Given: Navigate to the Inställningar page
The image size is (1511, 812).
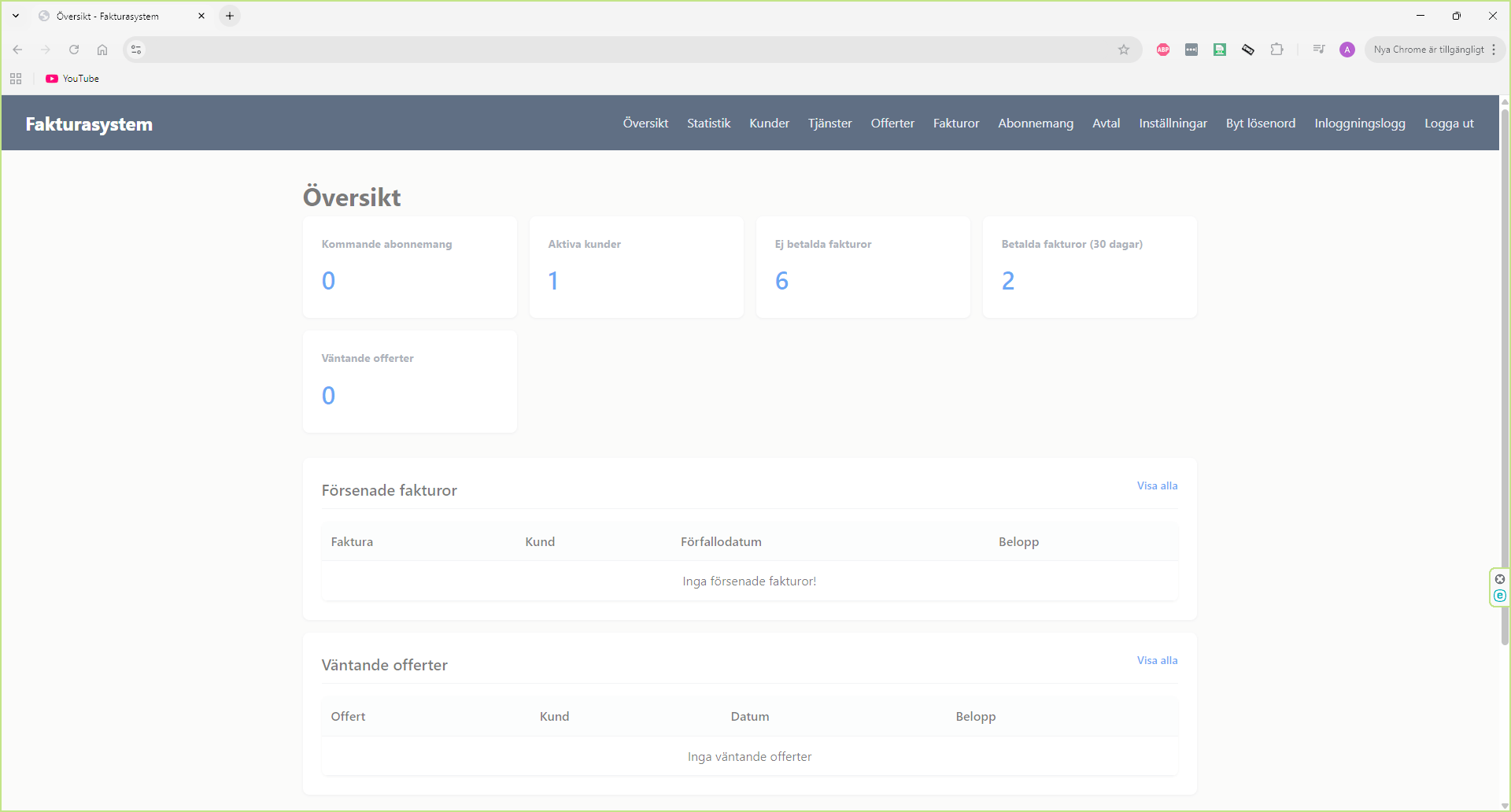Looking at the screenshot, I should click(1173, 124).
